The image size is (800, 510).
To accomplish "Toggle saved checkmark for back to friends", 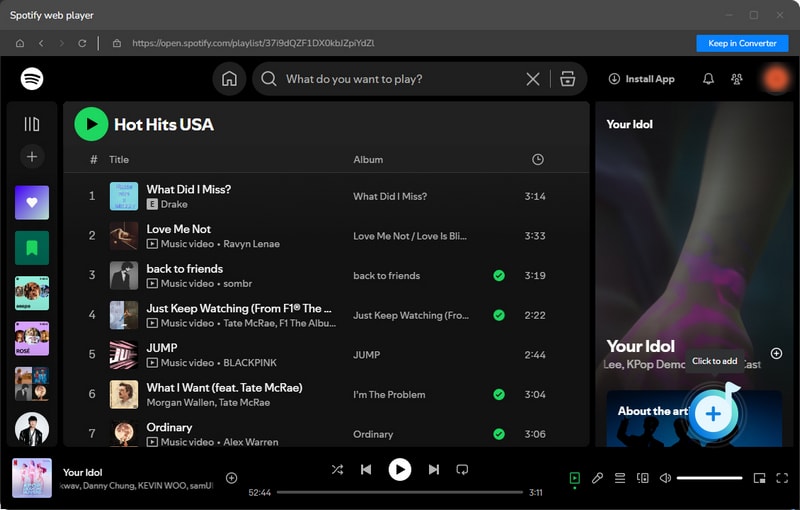I will coord(499,275).
